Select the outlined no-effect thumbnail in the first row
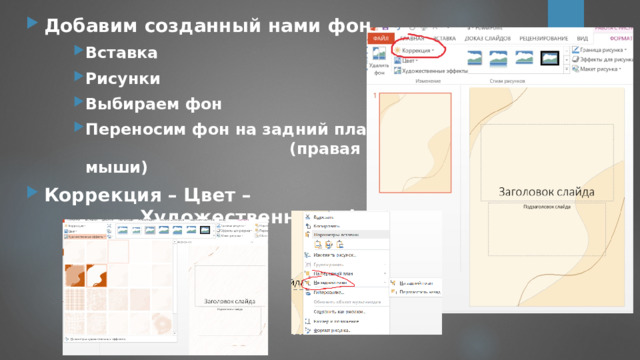 pyautogui.click(x=118, y=251)
